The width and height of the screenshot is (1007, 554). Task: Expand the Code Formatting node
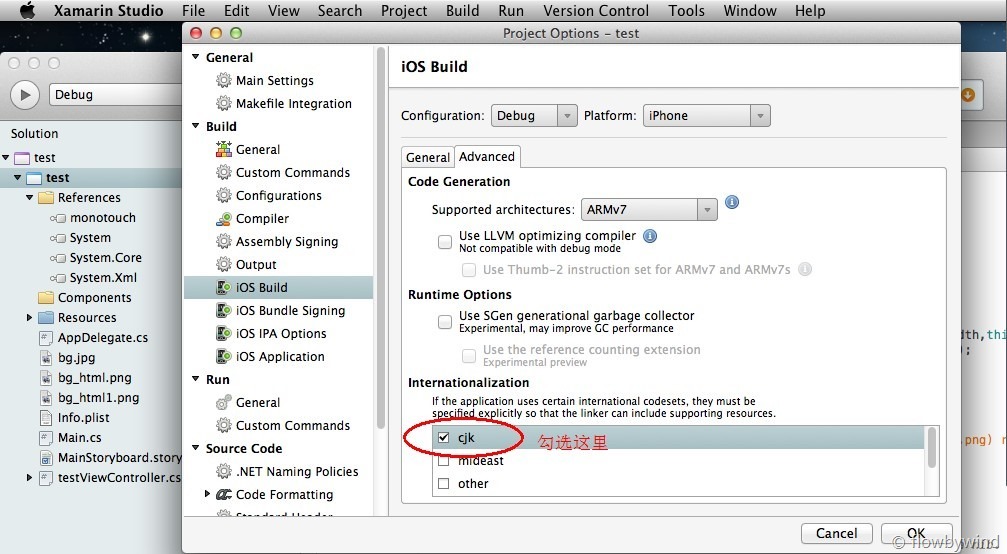pos(207,494)
